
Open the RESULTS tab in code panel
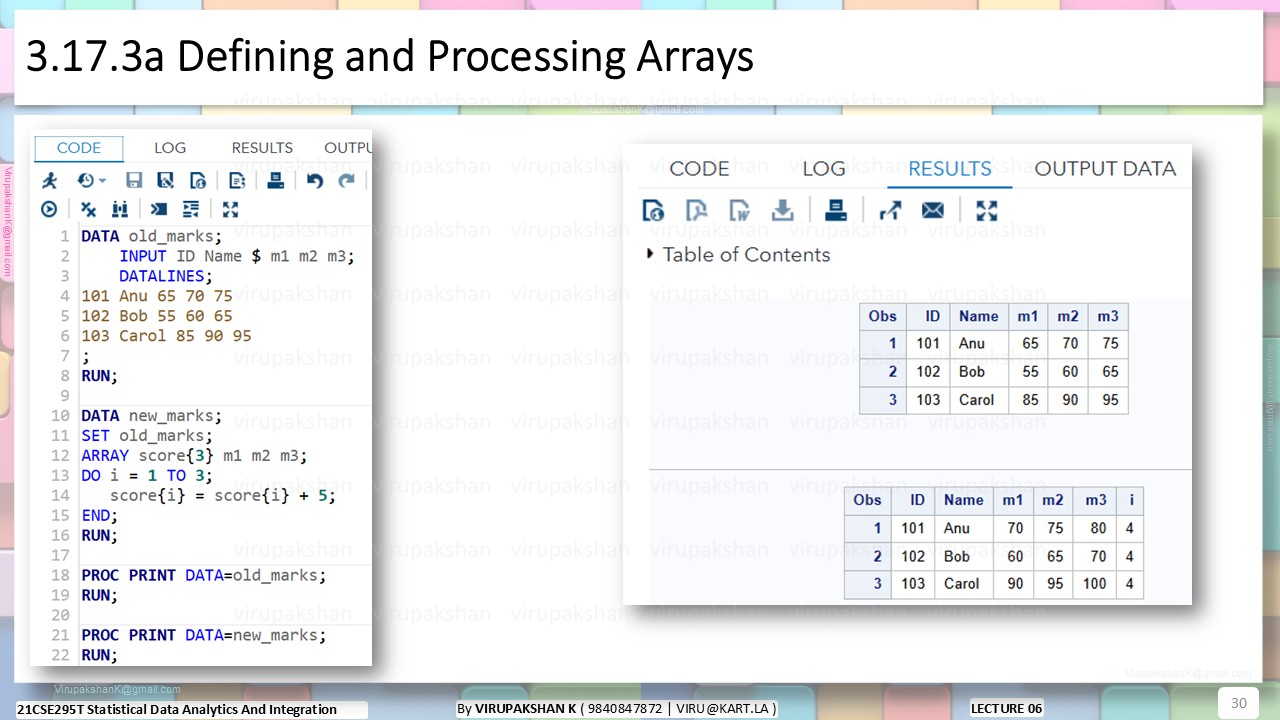262,148
